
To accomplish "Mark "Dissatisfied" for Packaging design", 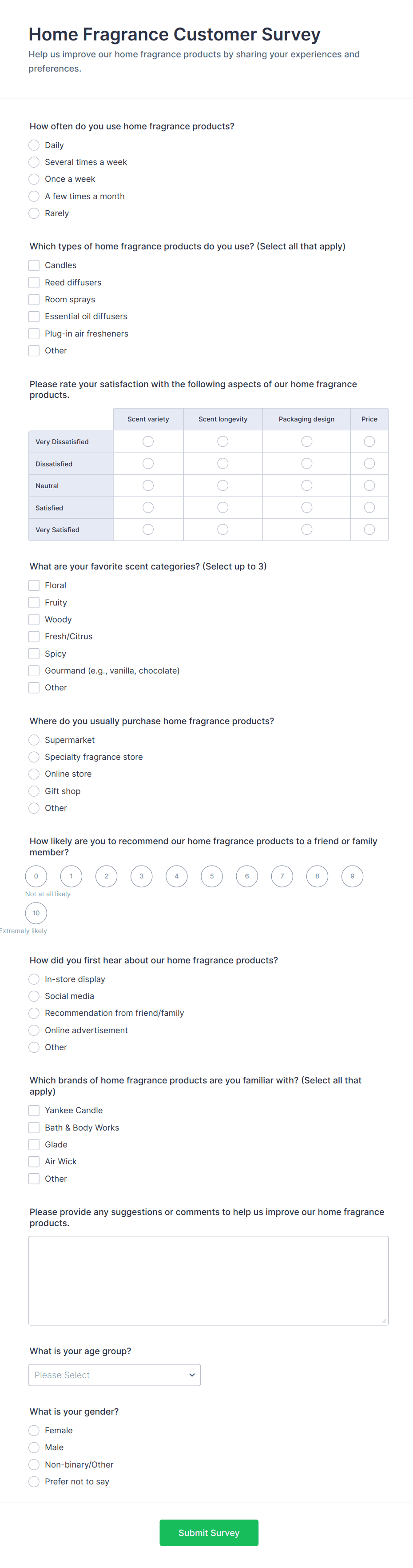I will 306,463.
